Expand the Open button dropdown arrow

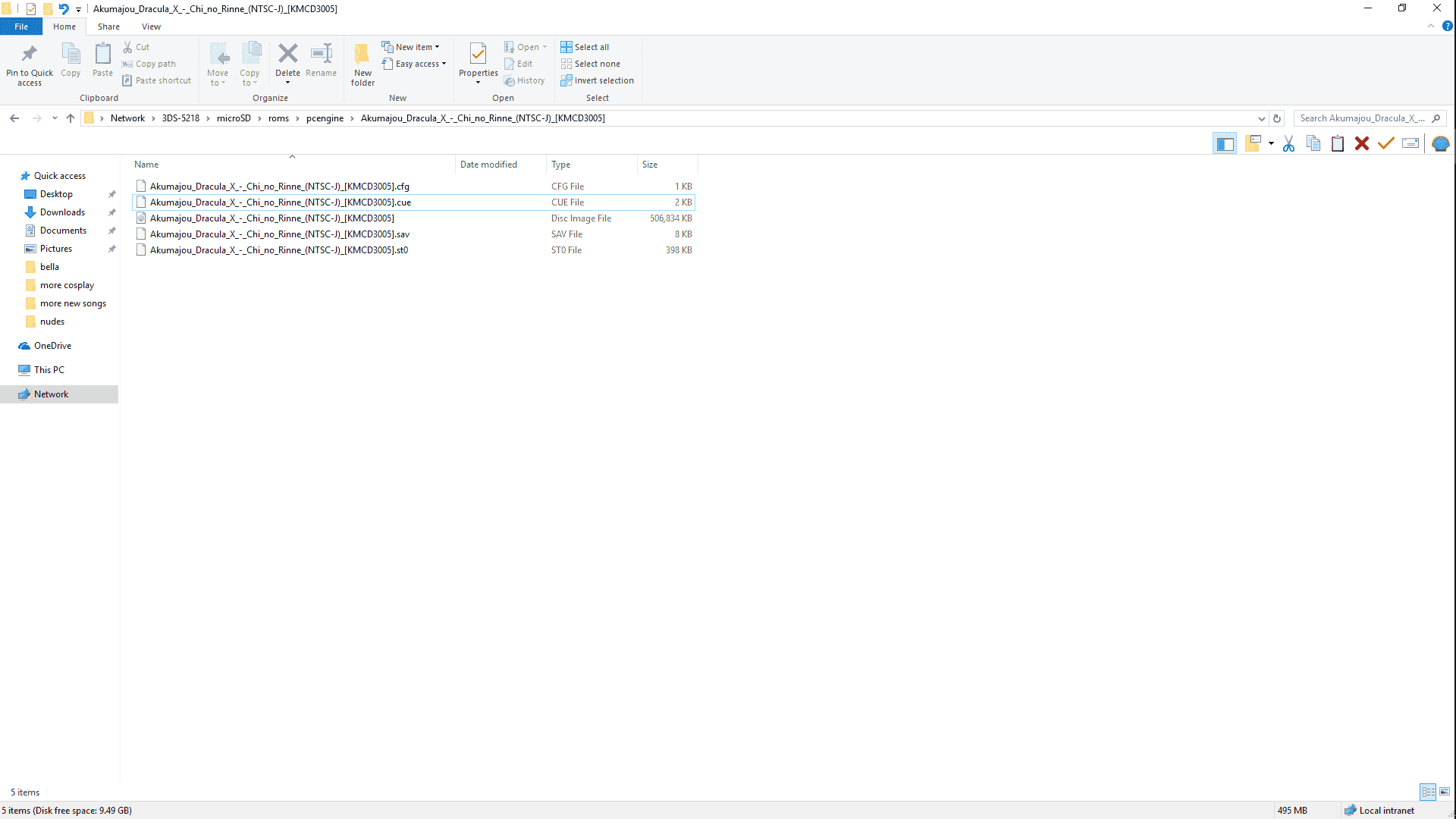pyautogui.click(x=544, y=47)
